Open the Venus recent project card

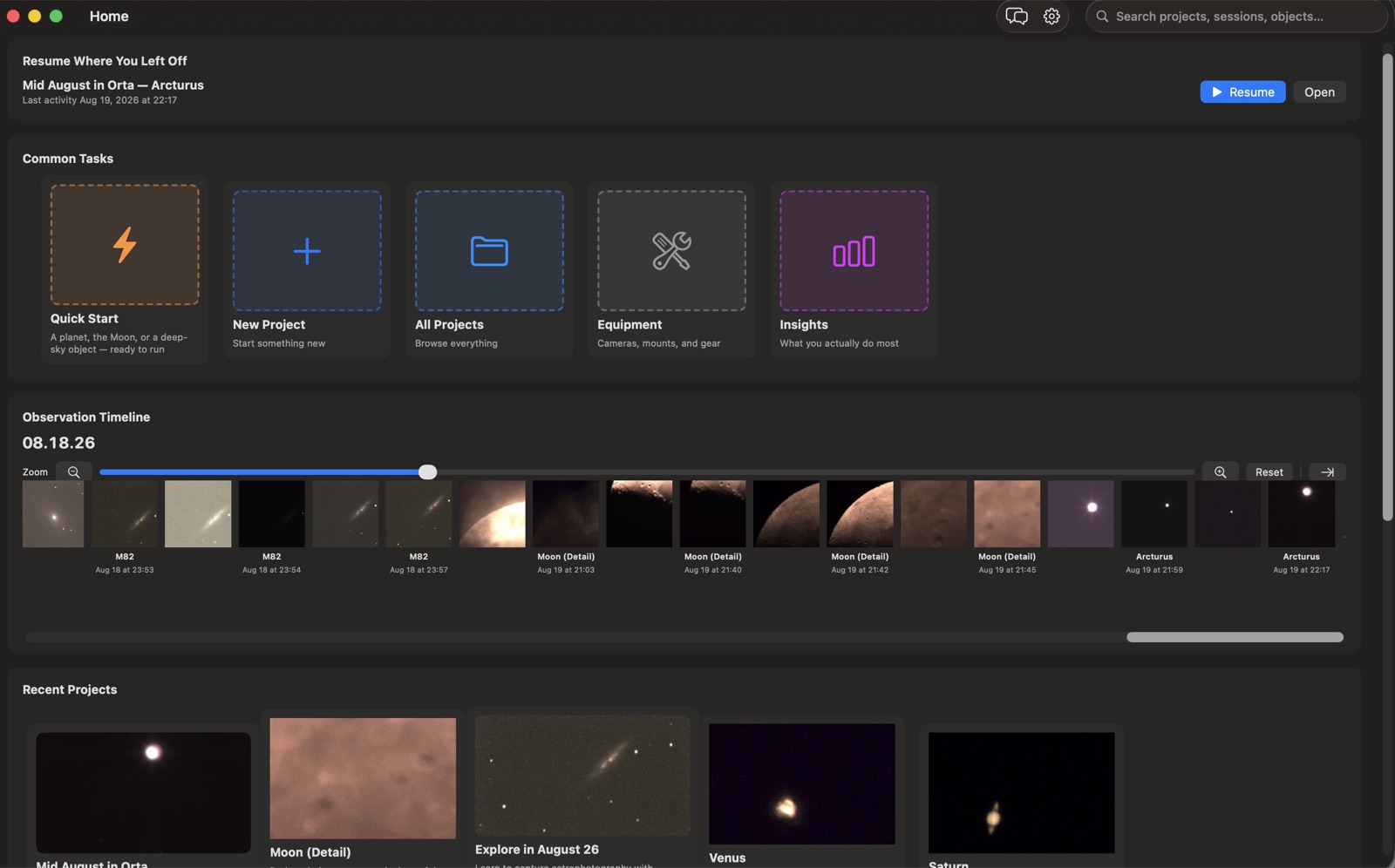pos(802,791)
